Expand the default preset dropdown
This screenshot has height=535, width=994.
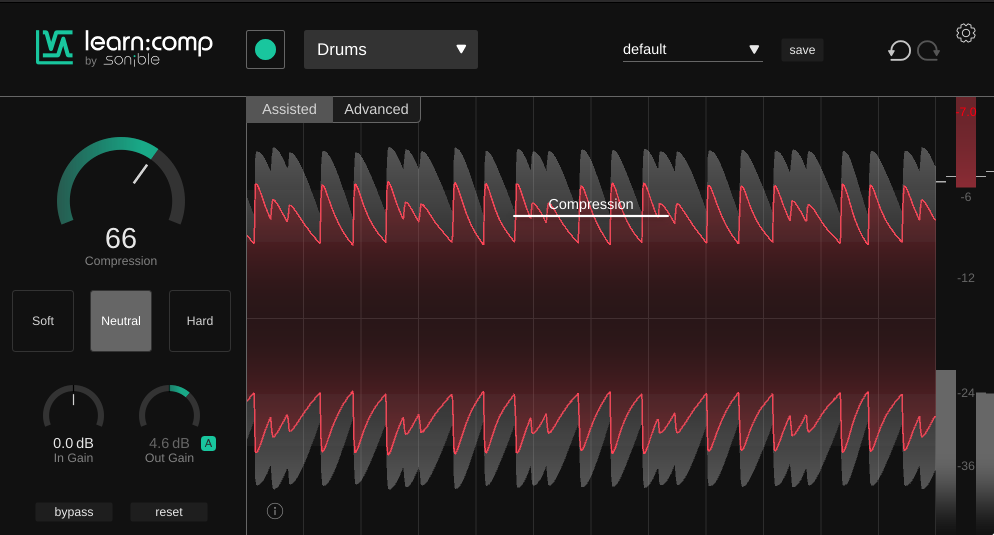[x=692, y=49]
